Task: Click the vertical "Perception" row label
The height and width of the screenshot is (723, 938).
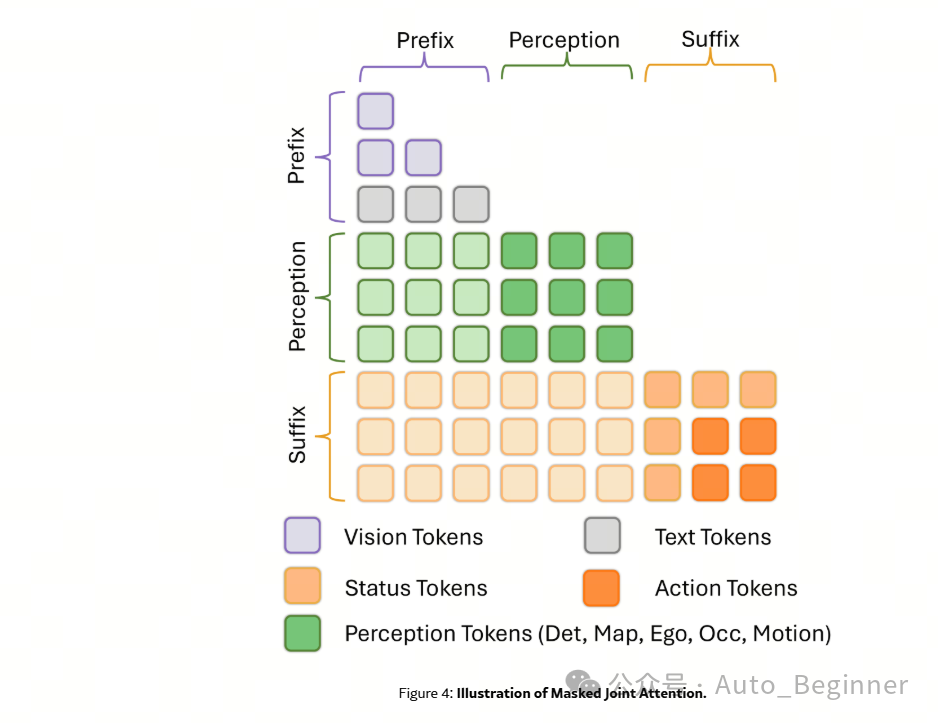Action: coord(297,296)
